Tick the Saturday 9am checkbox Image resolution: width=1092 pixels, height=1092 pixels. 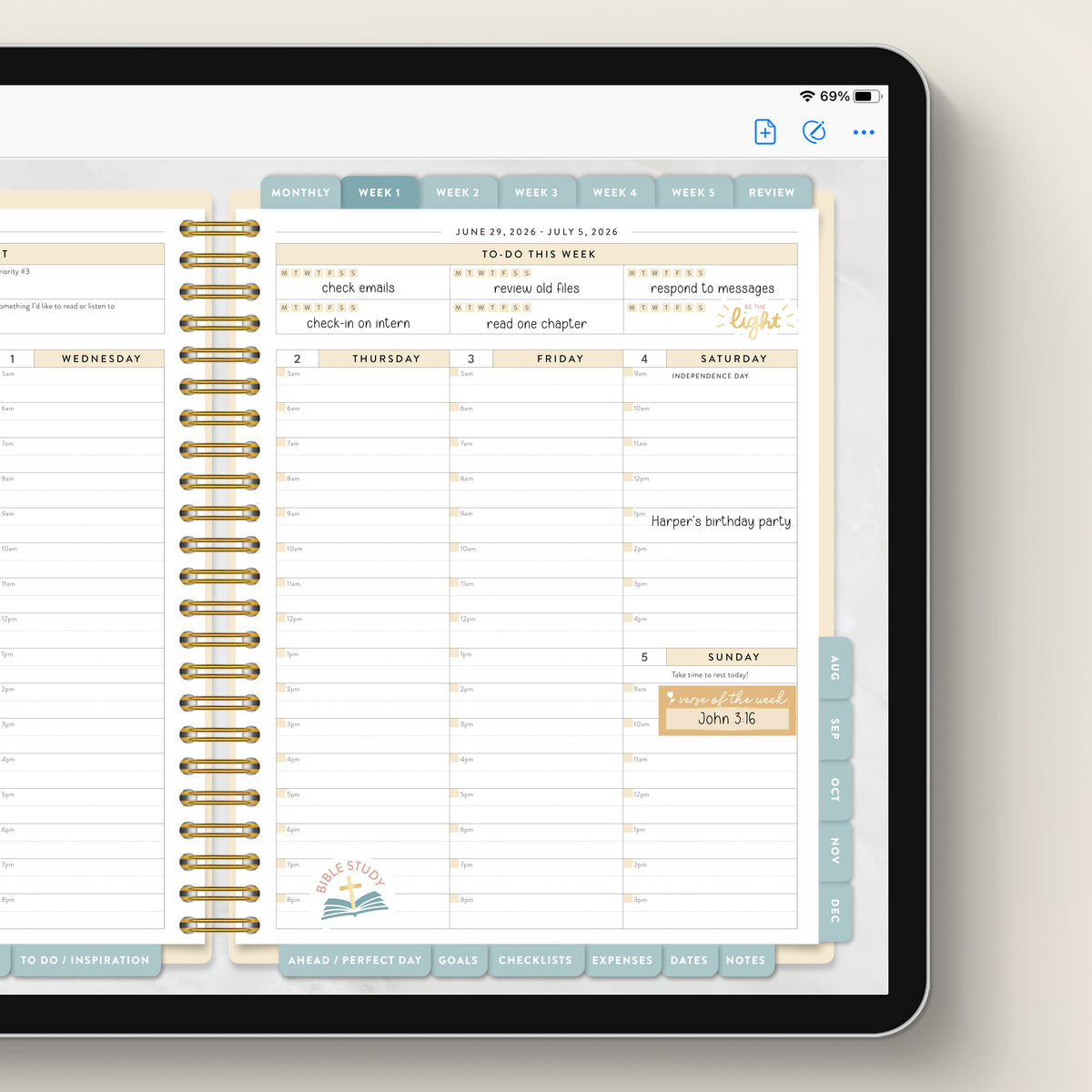point(628,372)
